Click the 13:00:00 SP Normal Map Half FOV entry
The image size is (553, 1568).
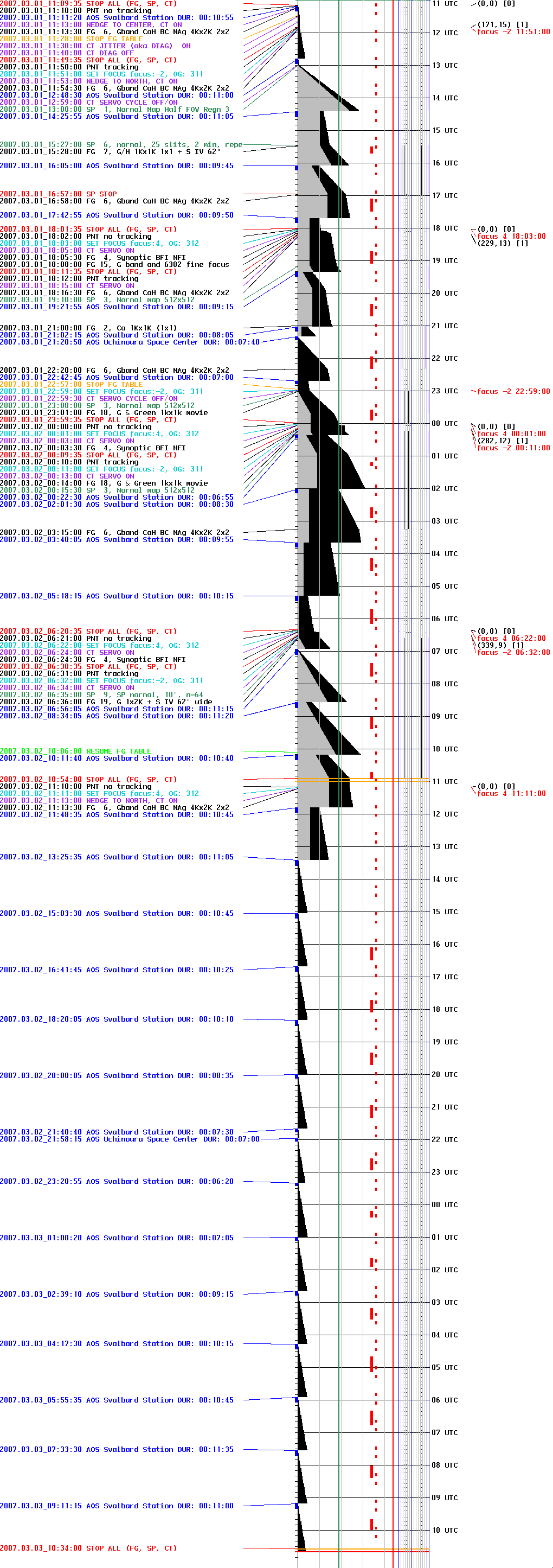115,110
